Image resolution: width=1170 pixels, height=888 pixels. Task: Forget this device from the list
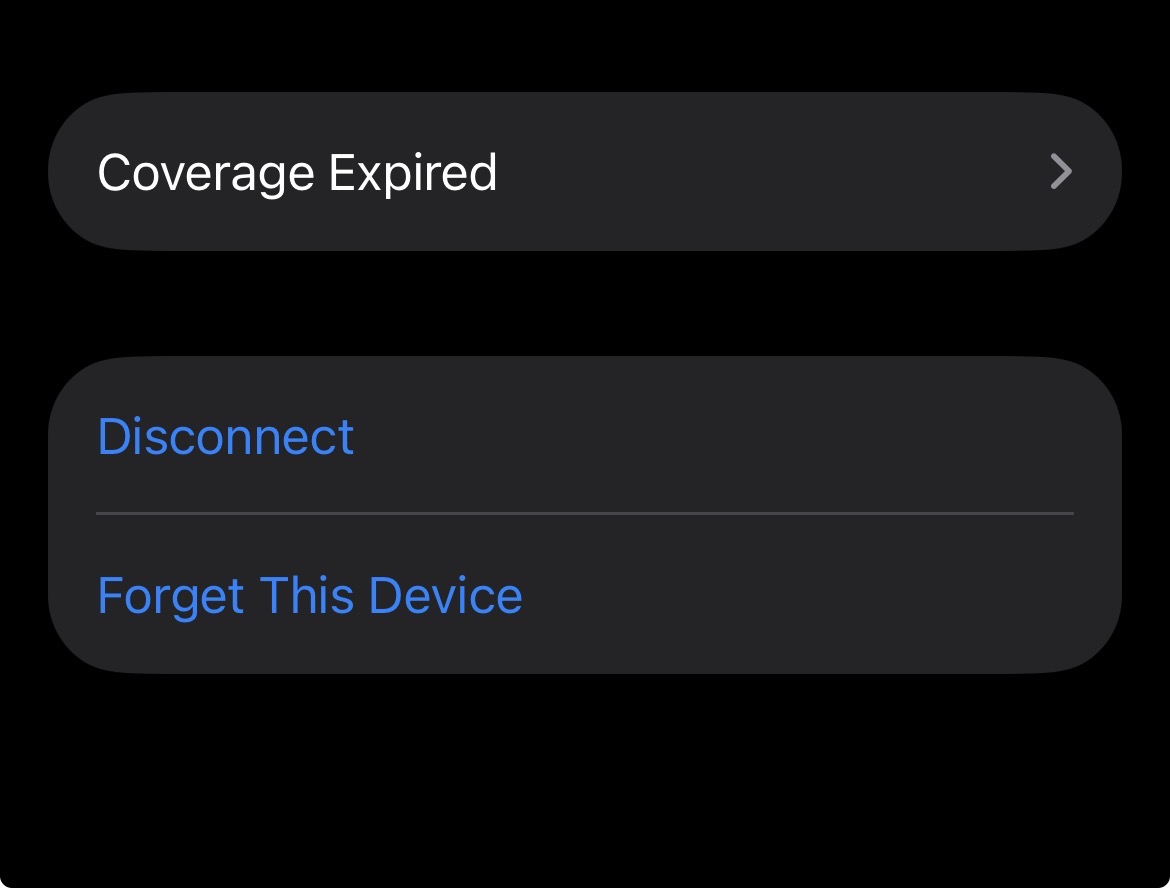[310, 595]
